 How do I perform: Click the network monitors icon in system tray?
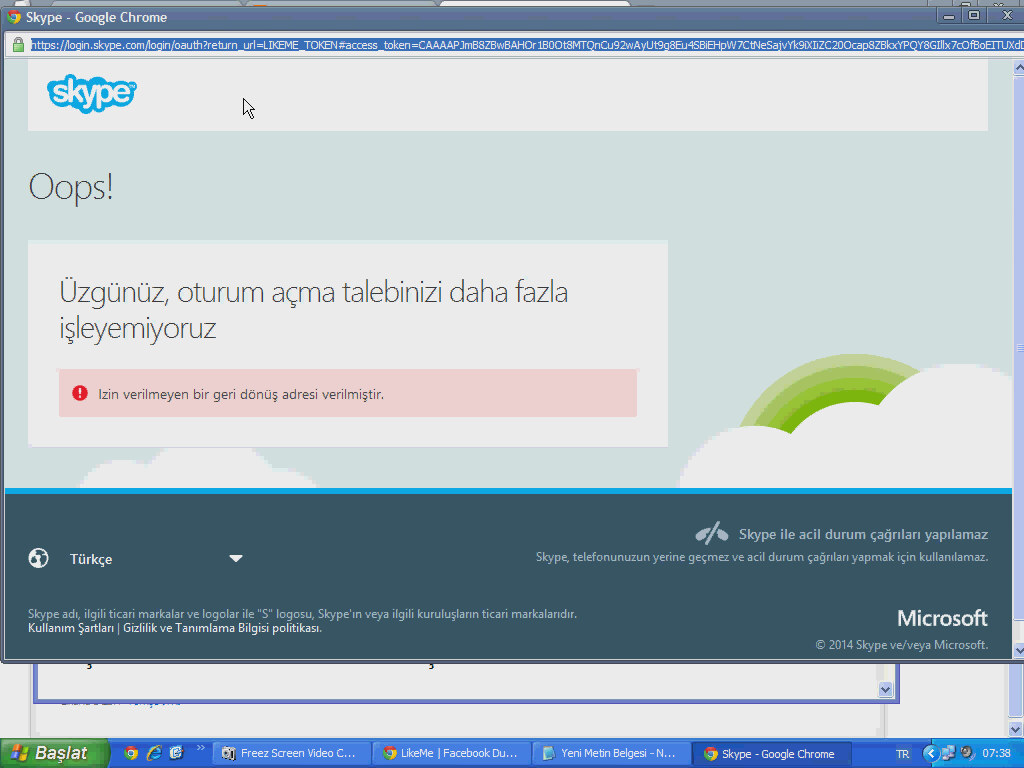coord(949,753)
